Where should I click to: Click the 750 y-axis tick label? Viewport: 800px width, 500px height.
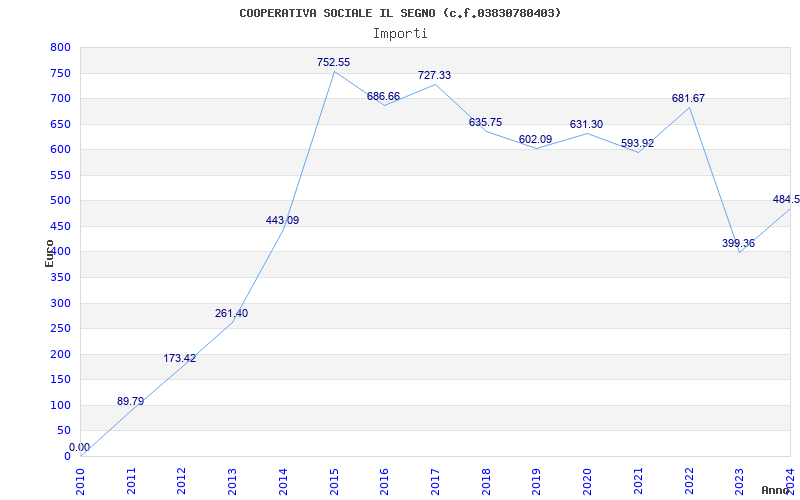(x=60, y=73)
